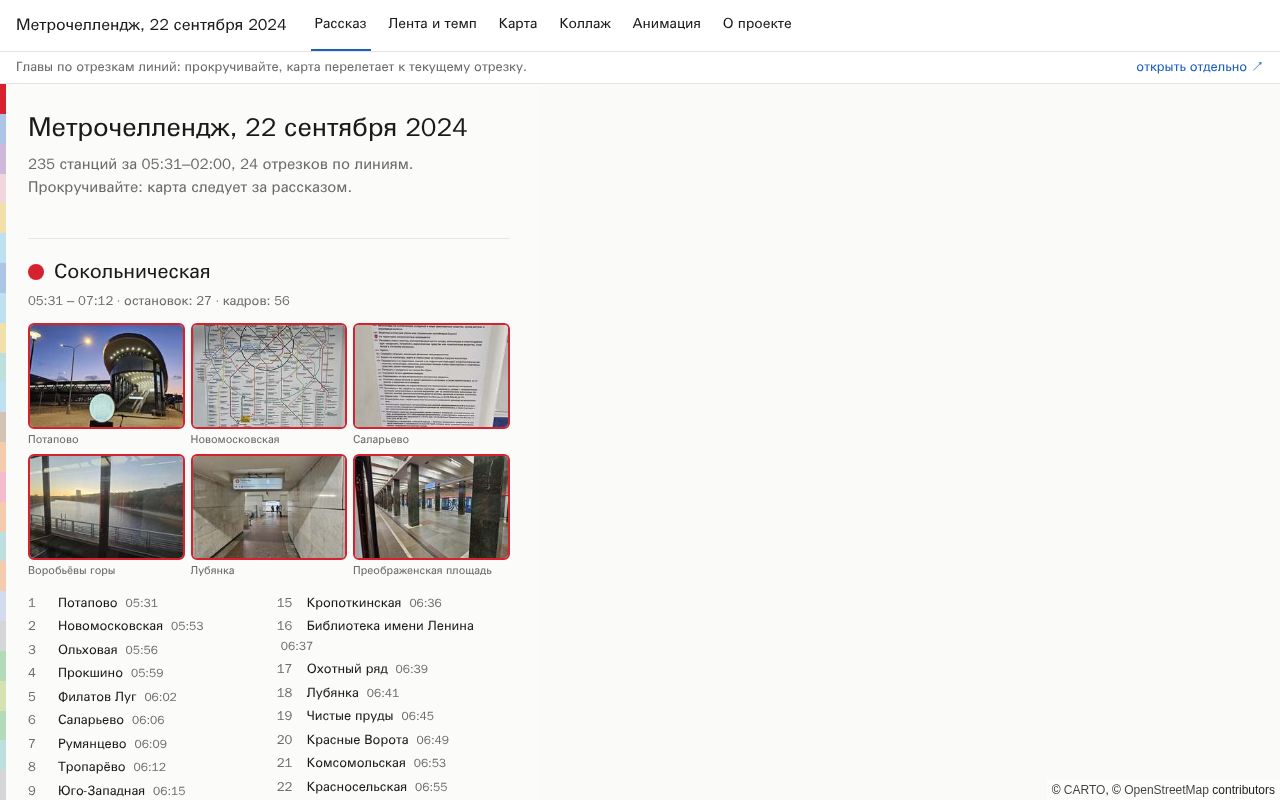This screenshot has width=1280, height=800.
Task: Open the Потапово photo thumbnail
Action: pos(106,376)
